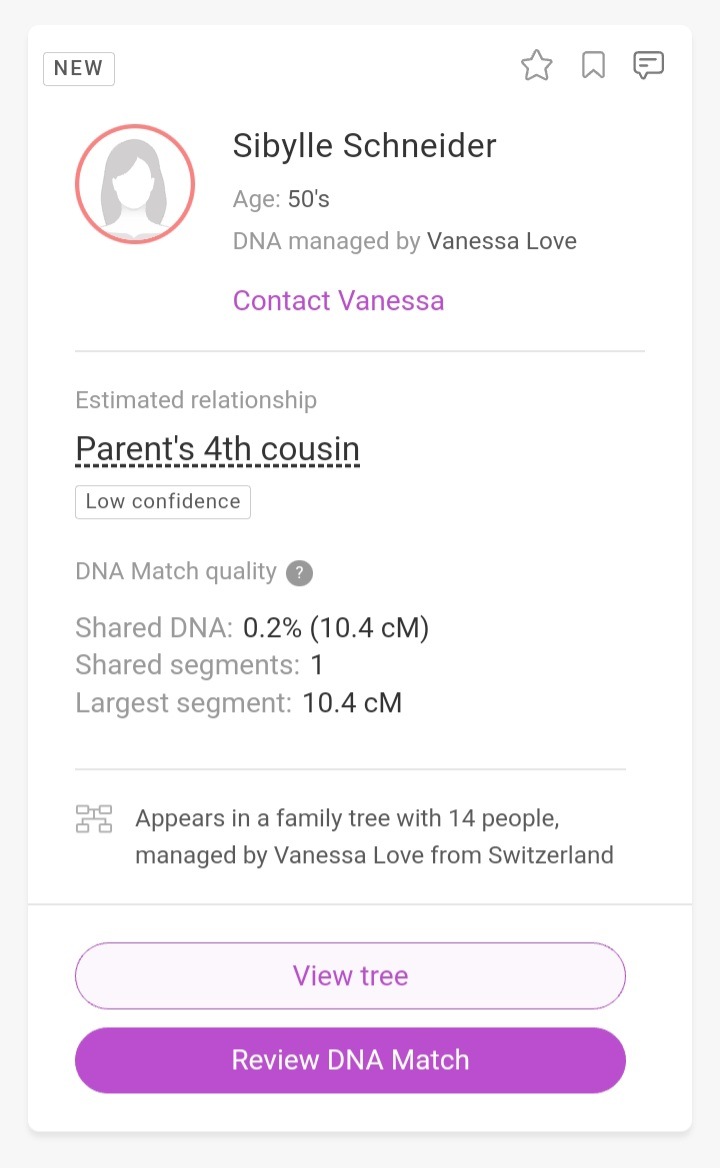Viewport: 720px width, 1168px height.
Task: Click the Low confidence tag
Action: 163,502
